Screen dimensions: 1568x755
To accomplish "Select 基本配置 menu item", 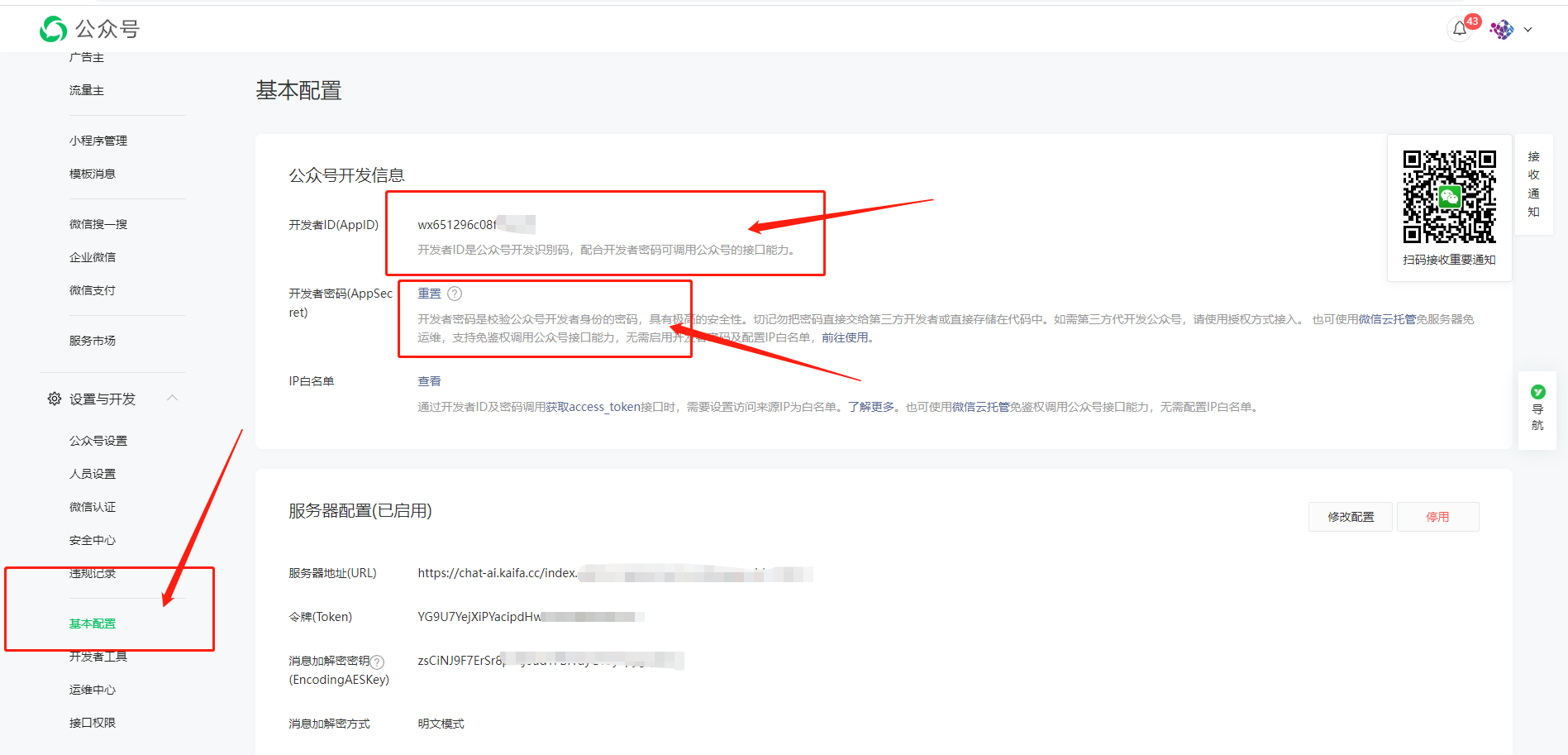I will [93, 624].
